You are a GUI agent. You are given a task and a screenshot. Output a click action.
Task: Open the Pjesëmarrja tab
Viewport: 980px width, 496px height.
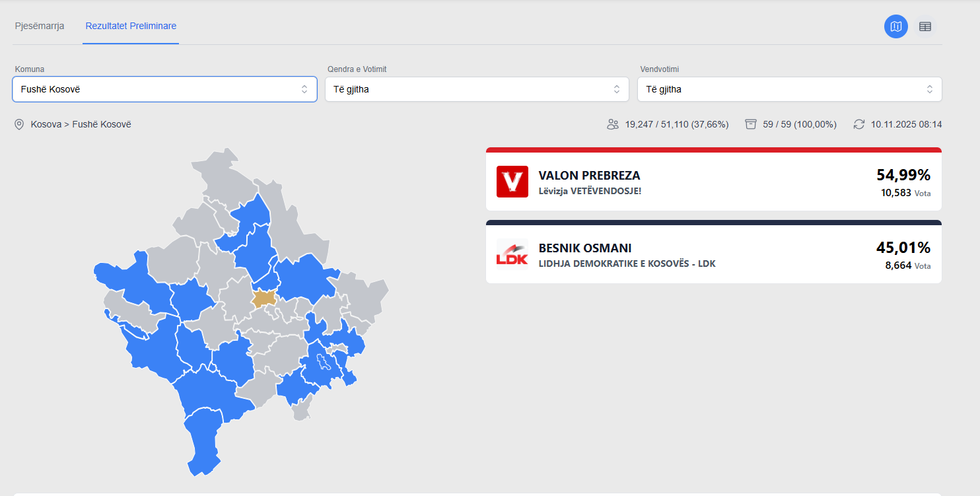[39, 25]
